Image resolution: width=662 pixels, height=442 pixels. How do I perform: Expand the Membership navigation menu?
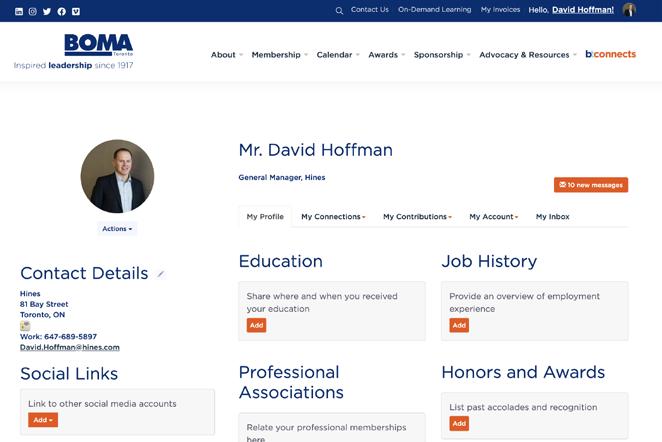pos(279,55)
